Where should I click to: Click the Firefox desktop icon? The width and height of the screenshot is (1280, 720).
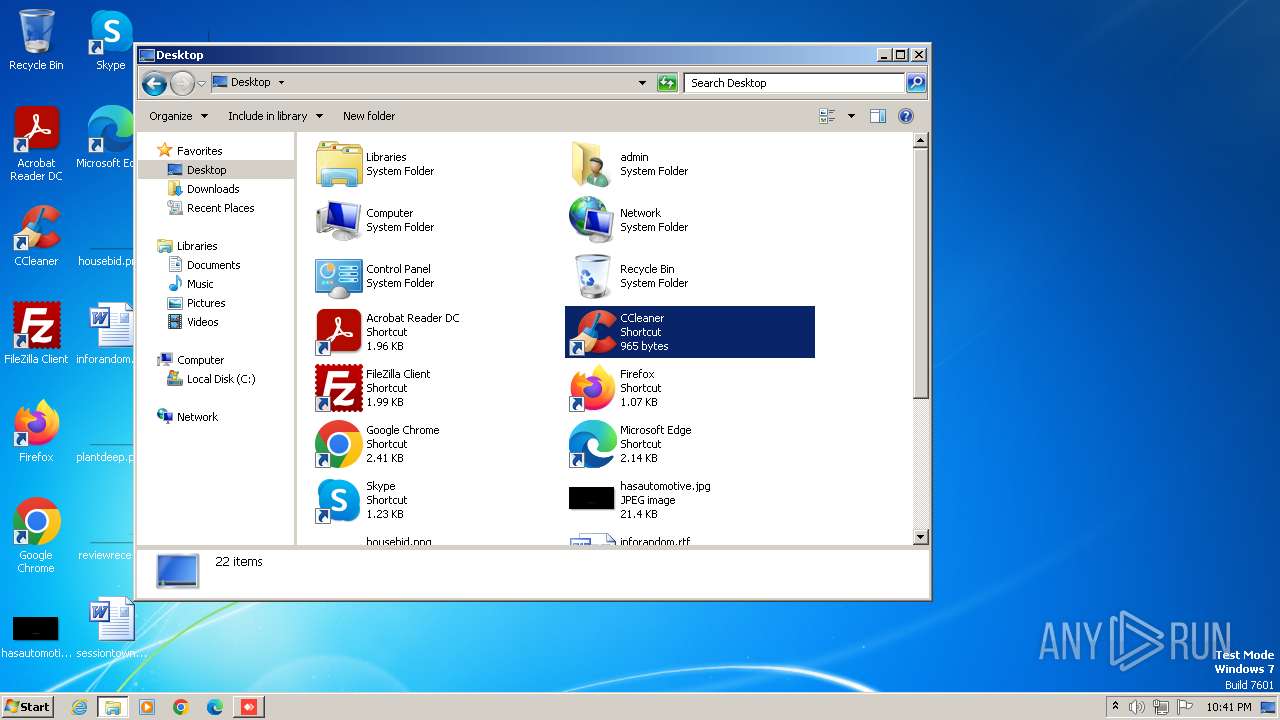point(36,432)
